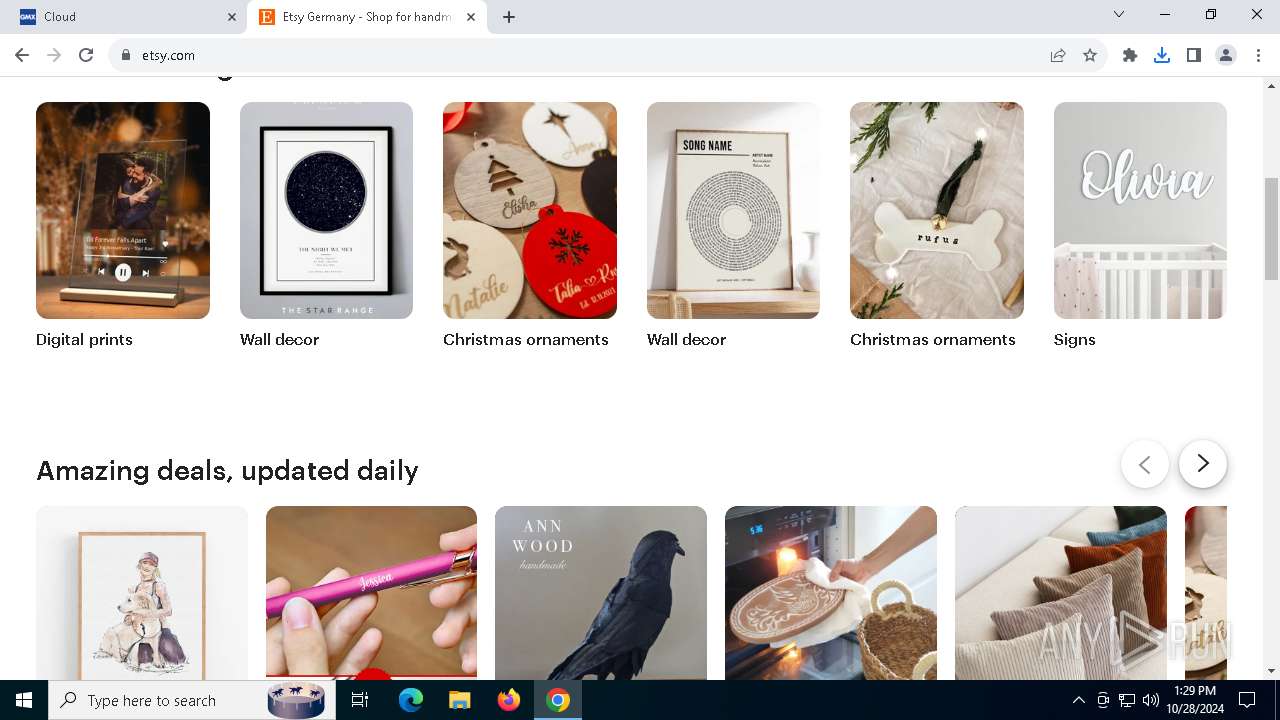The height and width of the screenshot is (720, 1280).
Task: Open Task View on taskbar
Action: [x=360, y=700]
